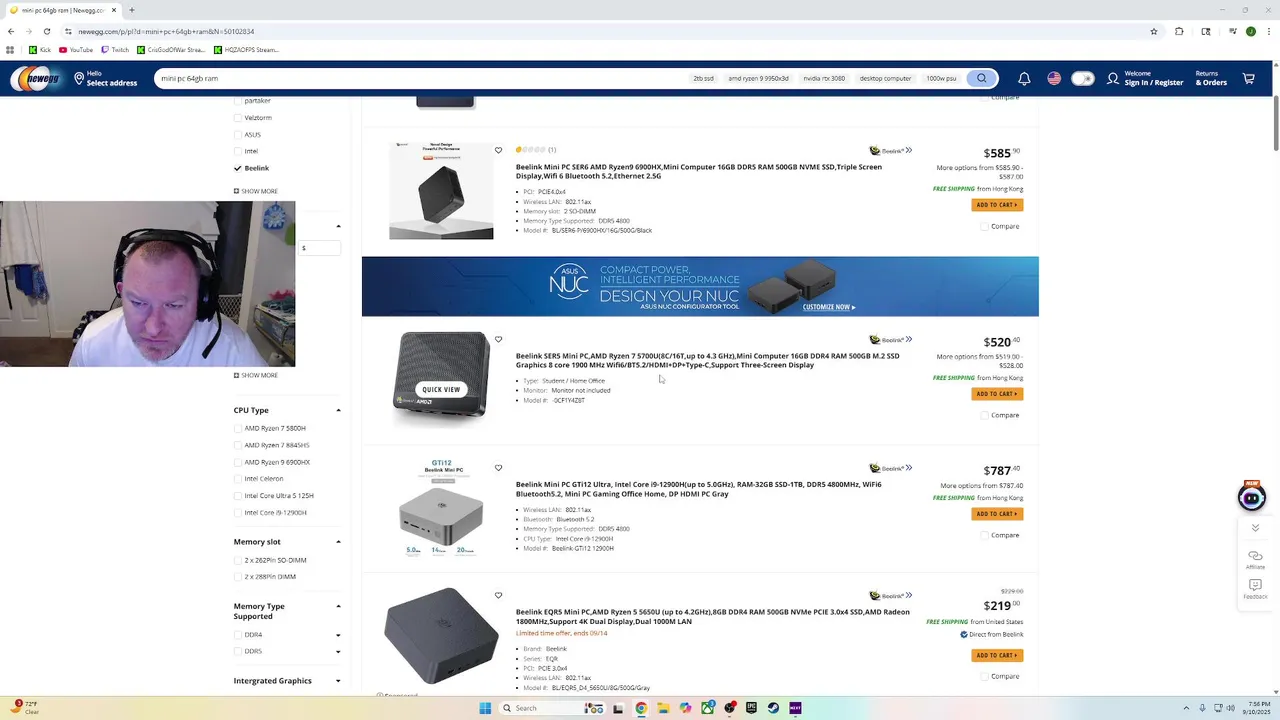Collapse the Memory slot filter section

point(338,541)
